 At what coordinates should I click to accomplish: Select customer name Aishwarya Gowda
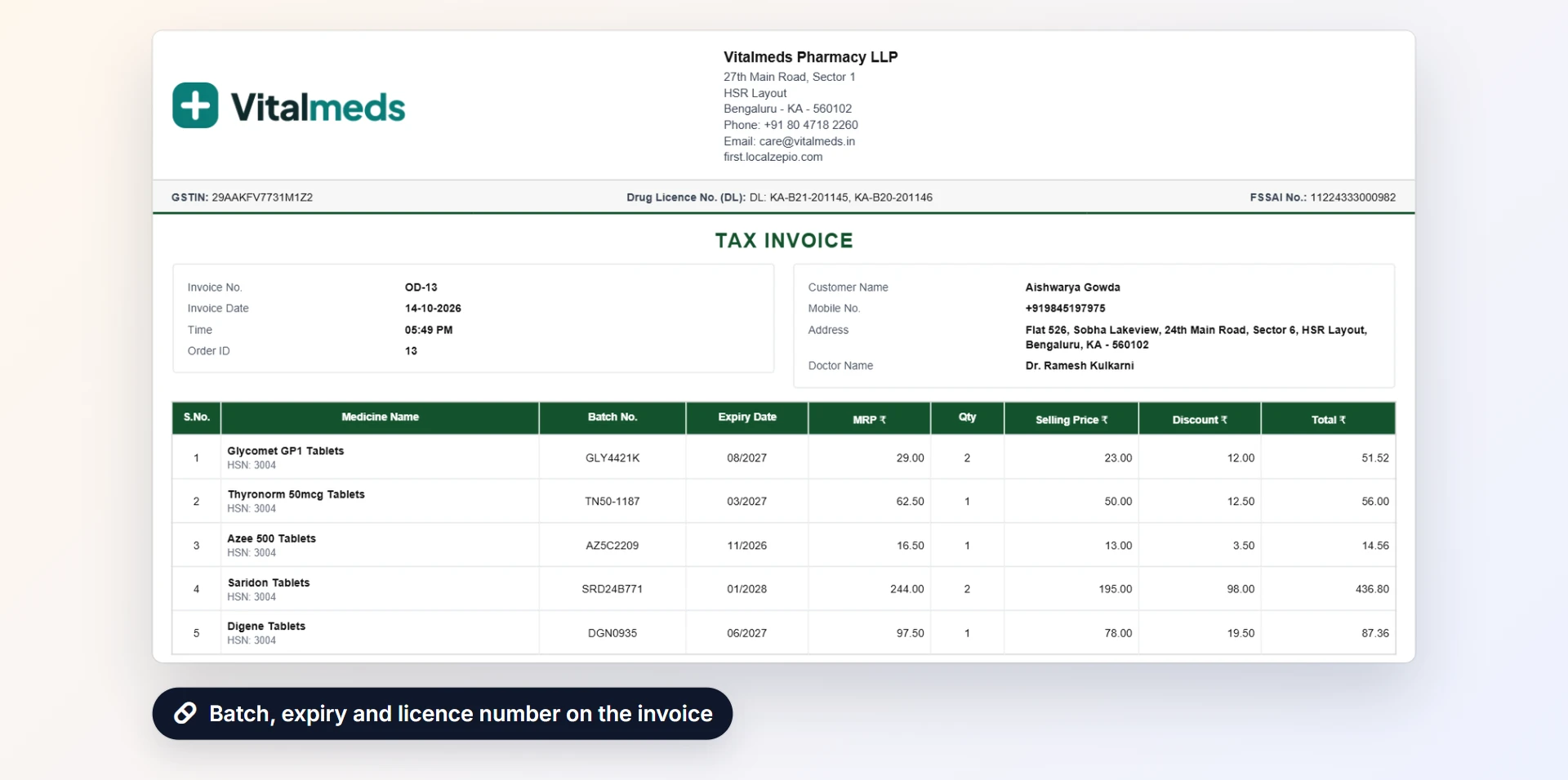(x=1072, y=287)
